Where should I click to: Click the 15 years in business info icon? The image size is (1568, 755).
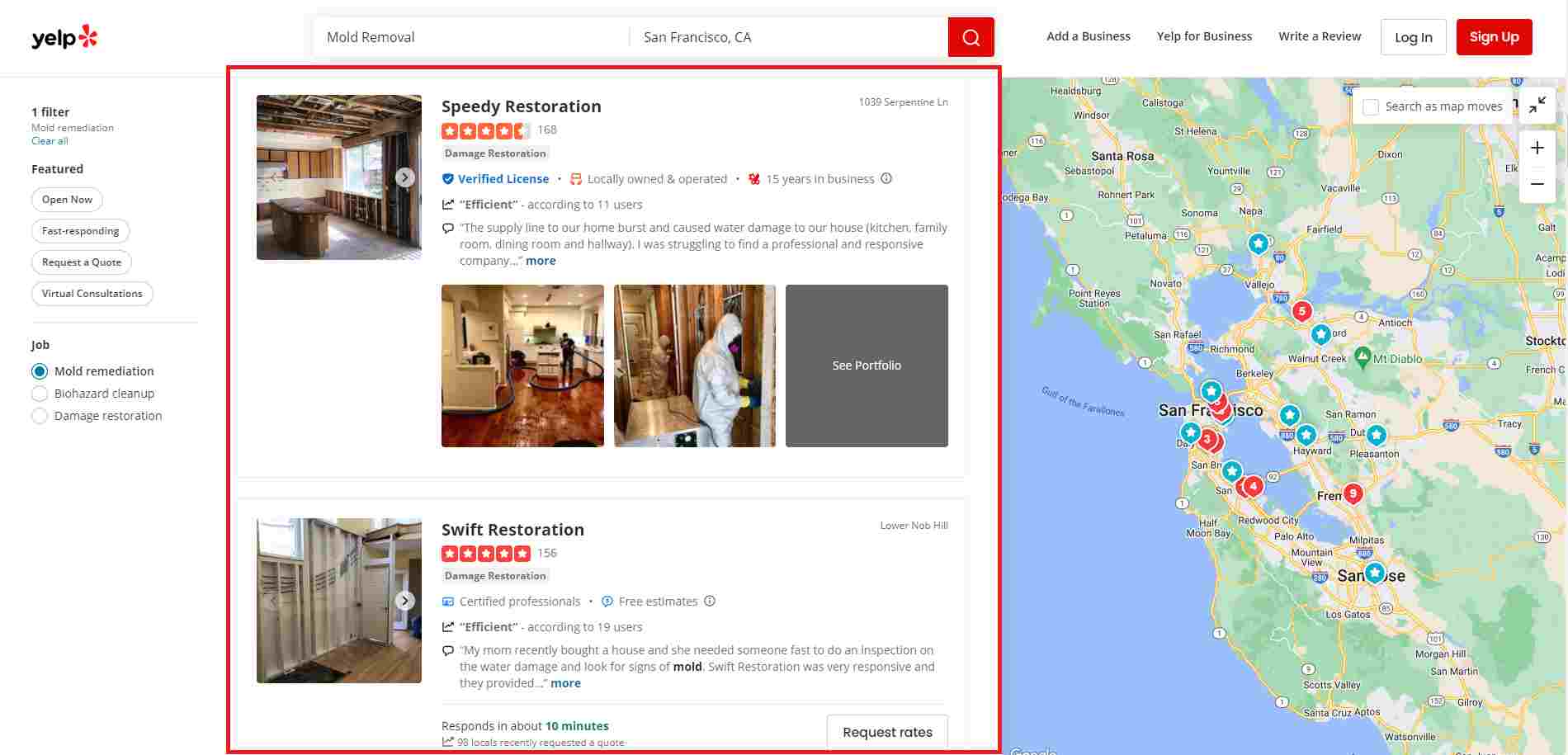click(887, 178)
